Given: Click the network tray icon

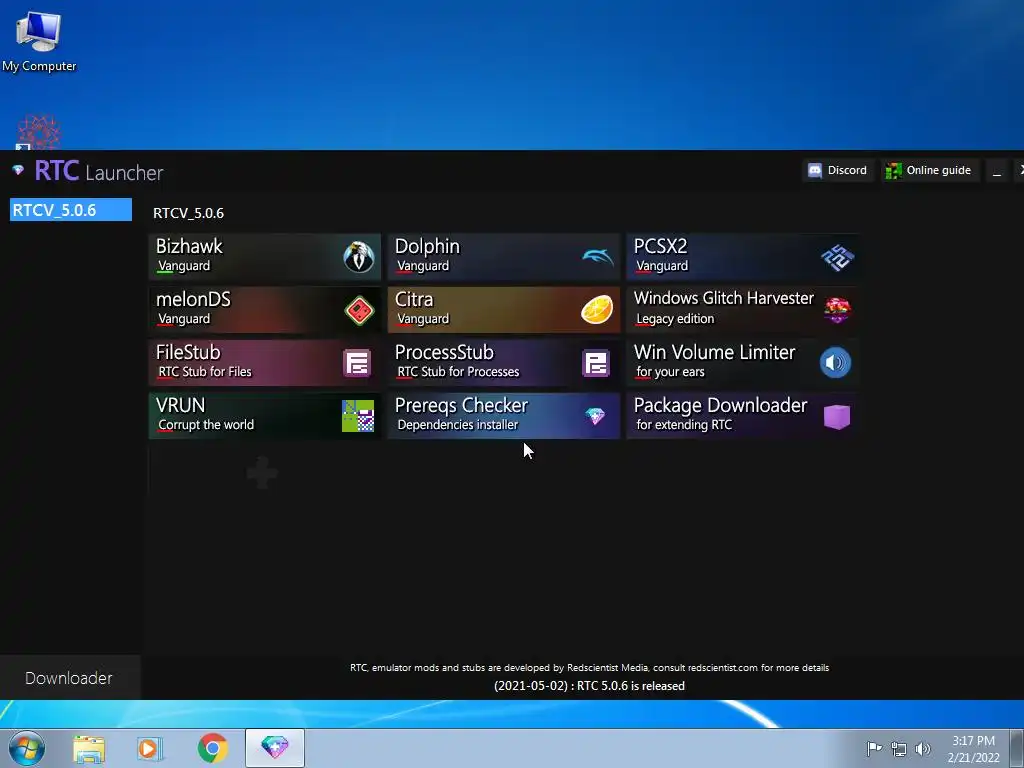Looking at the screenshot, I should [899, 749].
